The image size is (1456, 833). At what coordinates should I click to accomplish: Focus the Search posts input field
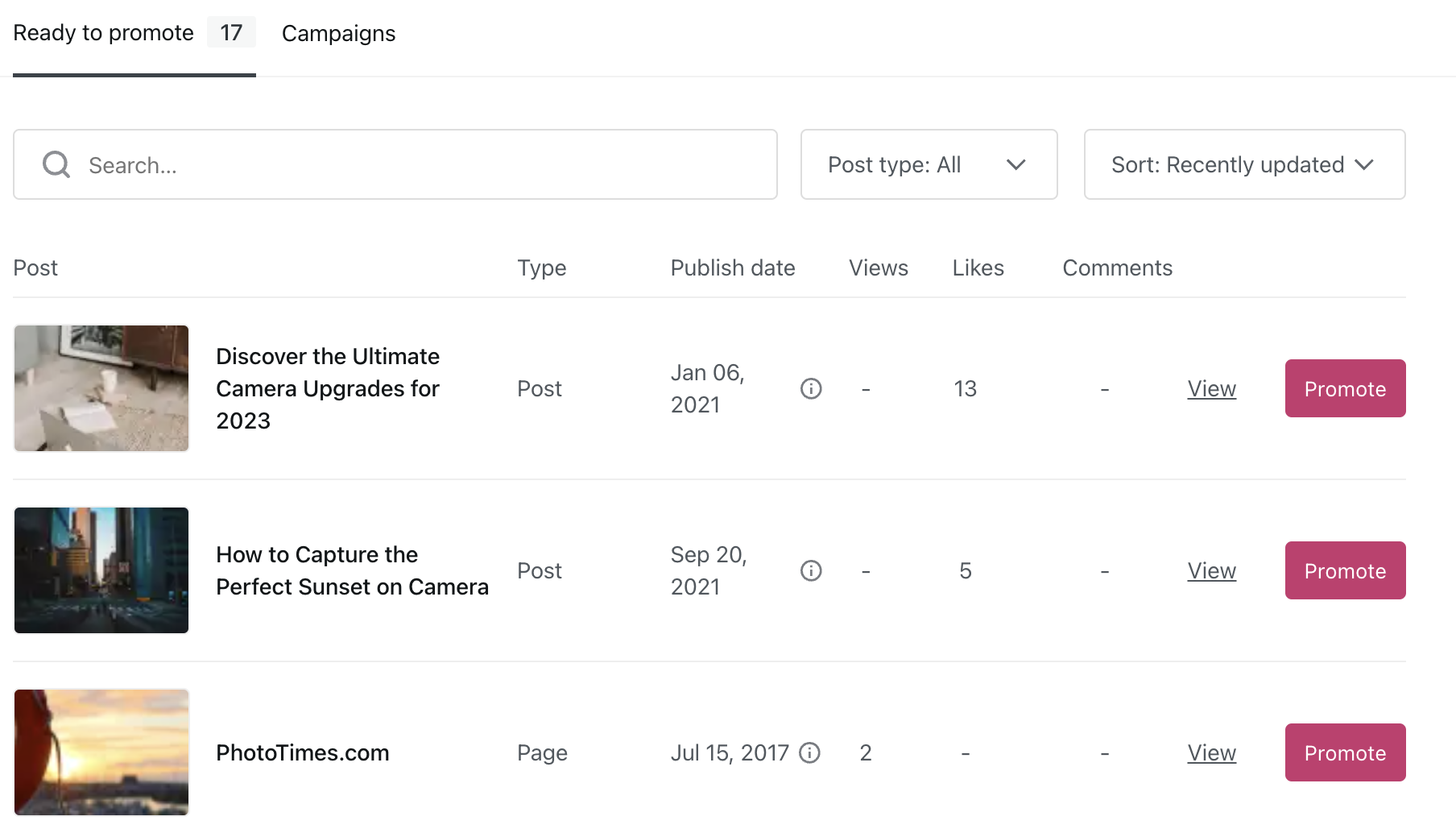point(395,164)
